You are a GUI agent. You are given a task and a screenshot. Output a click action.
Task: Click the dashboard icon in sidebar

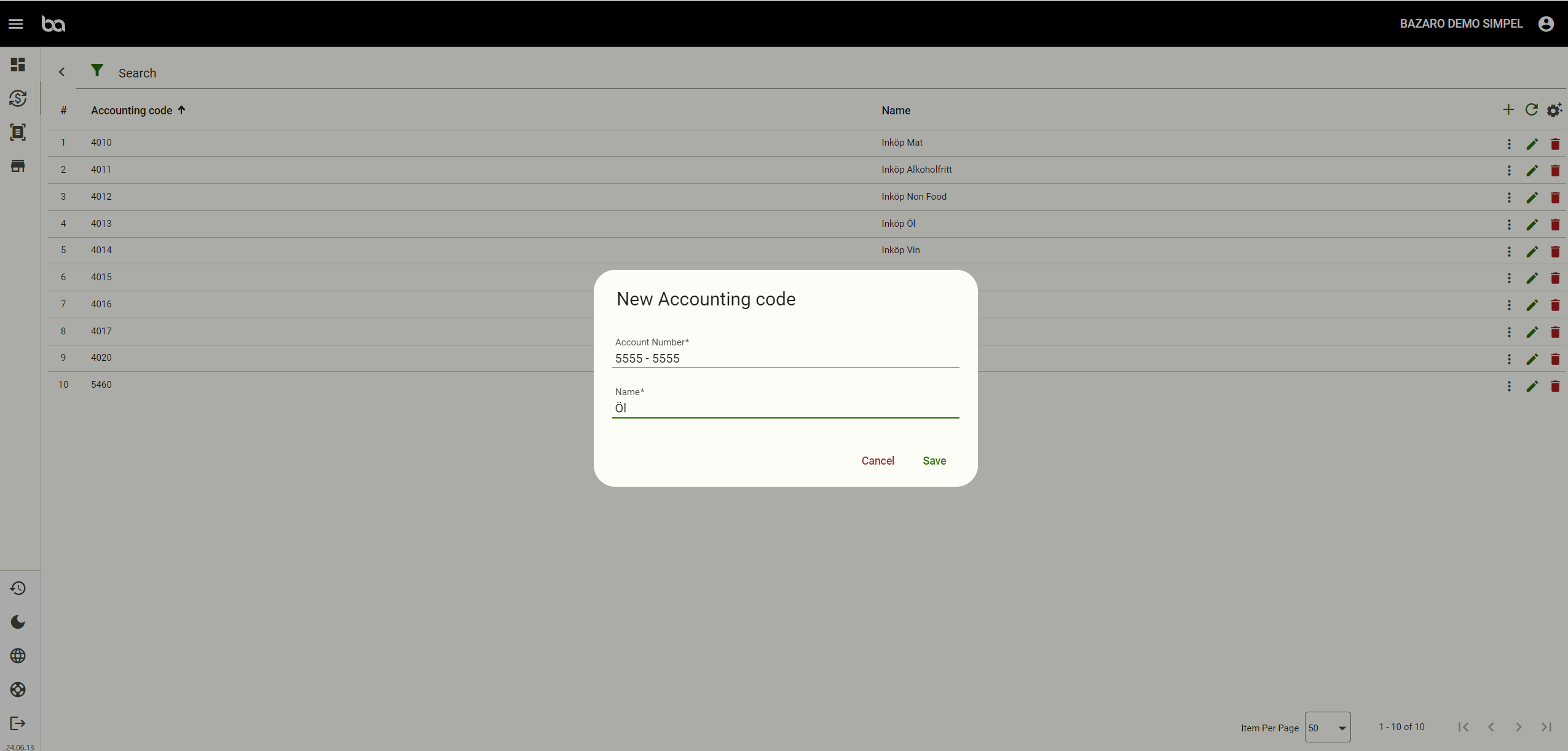(18, 65)
